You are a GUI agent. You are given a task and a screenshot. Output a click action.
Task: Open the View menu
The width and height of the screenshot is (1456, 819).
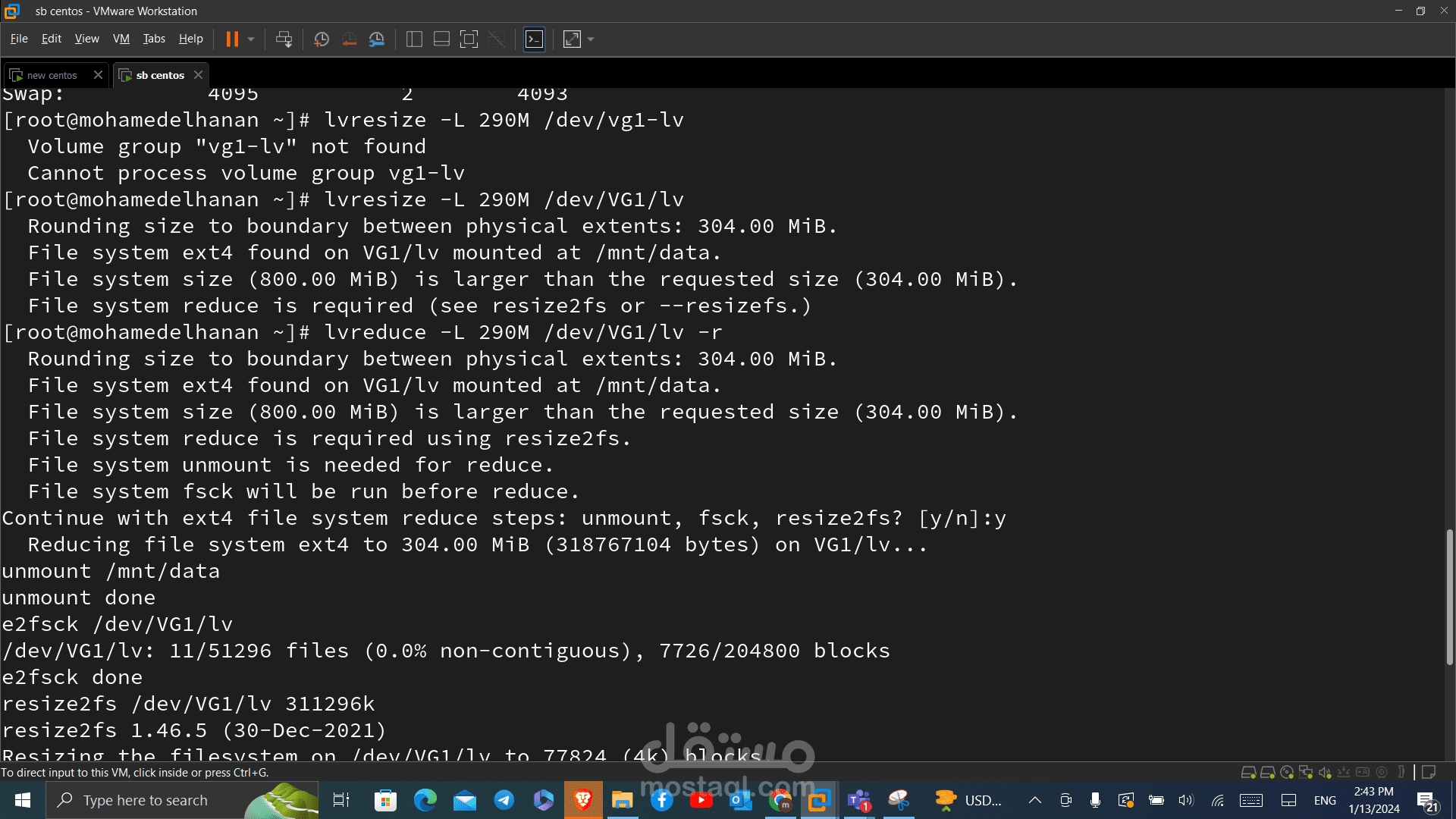click(86, 39)
